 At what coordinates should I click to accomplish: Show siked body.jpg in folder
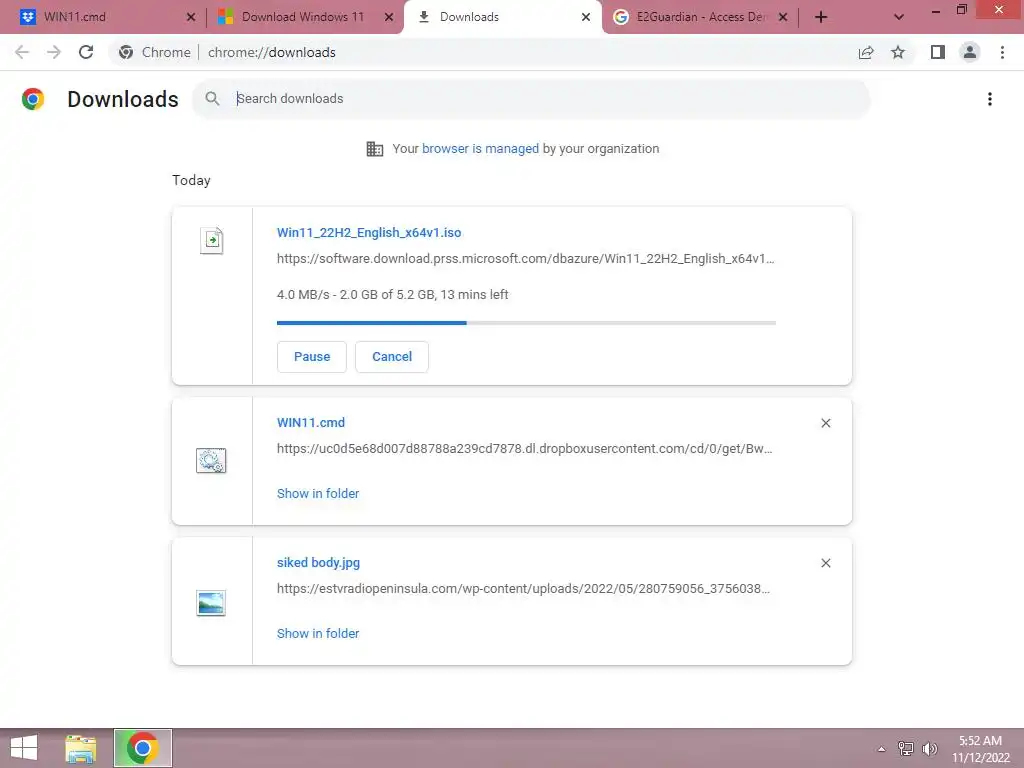(318, 633)
